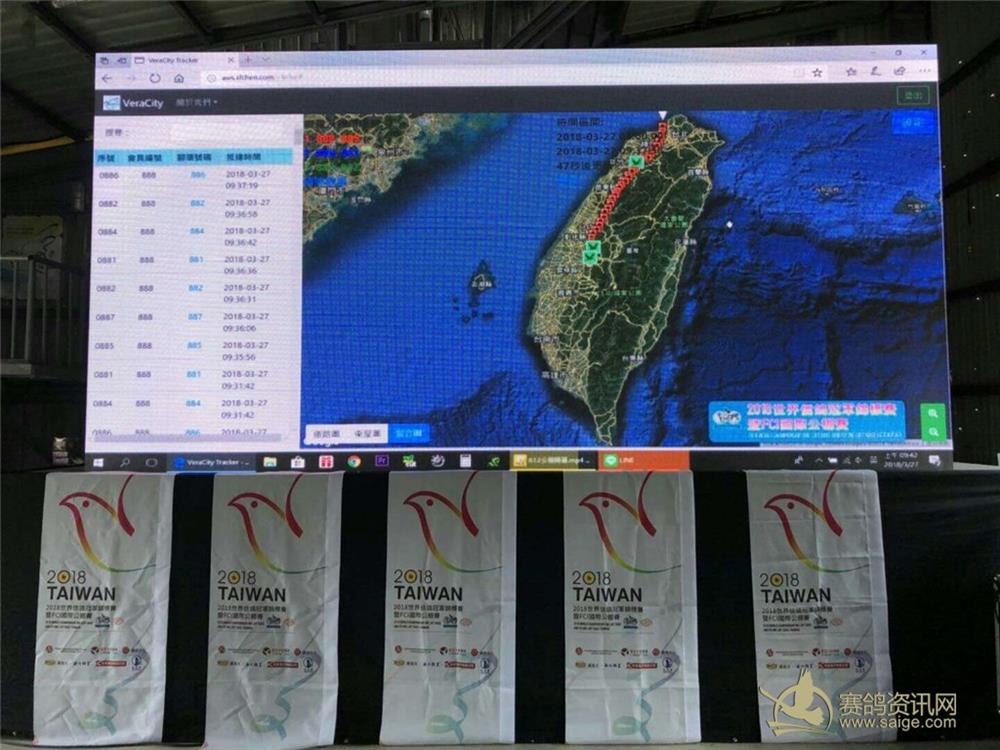The image size is (1000, 750).
Task: Click the green logout button top right
Action: point(912,96)
